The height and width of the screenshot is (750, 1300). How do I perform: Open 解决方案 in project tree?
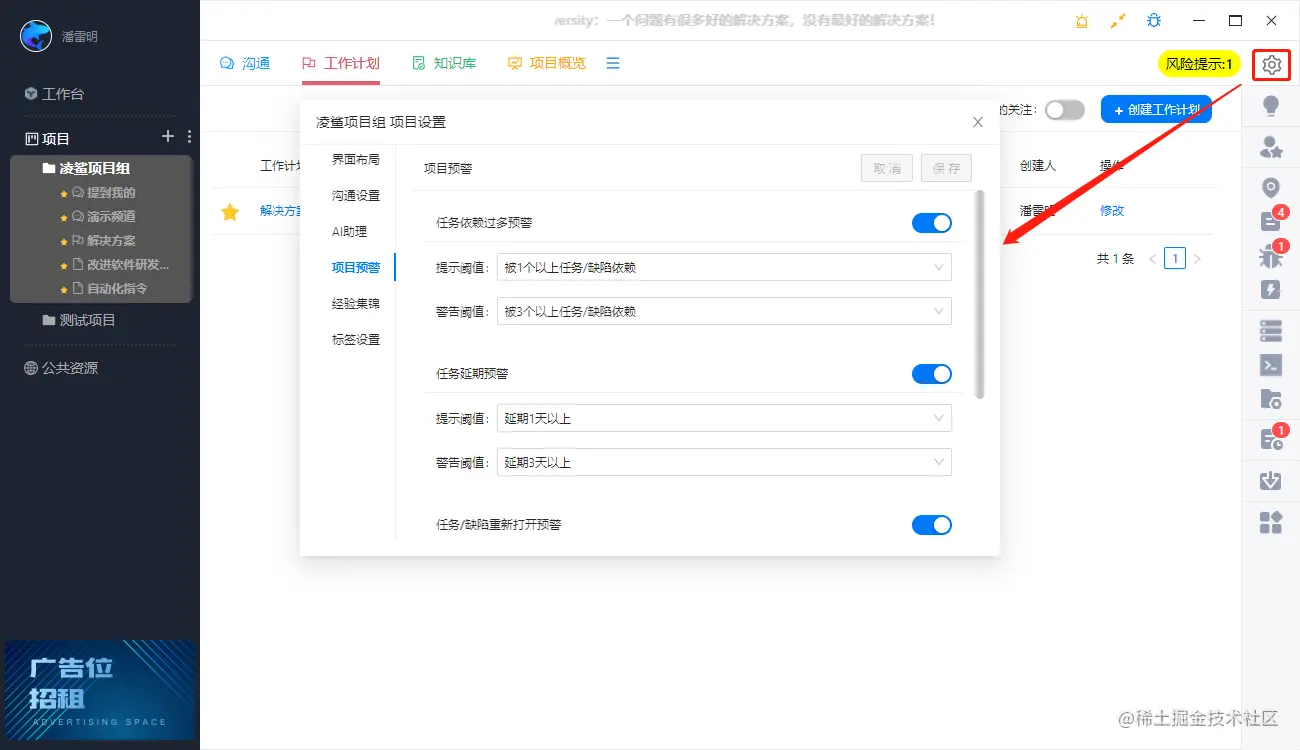(x=103, y=240)
